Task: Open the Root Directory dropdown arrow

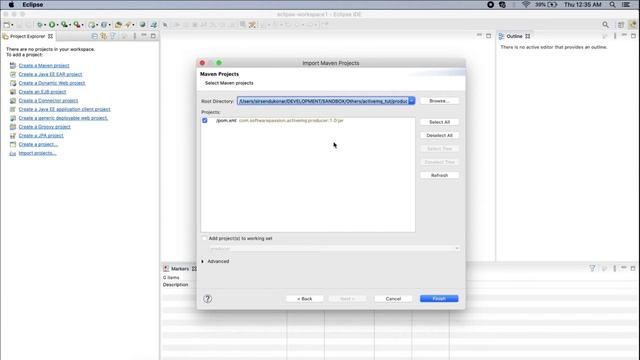Action: (x=411, y=101)
